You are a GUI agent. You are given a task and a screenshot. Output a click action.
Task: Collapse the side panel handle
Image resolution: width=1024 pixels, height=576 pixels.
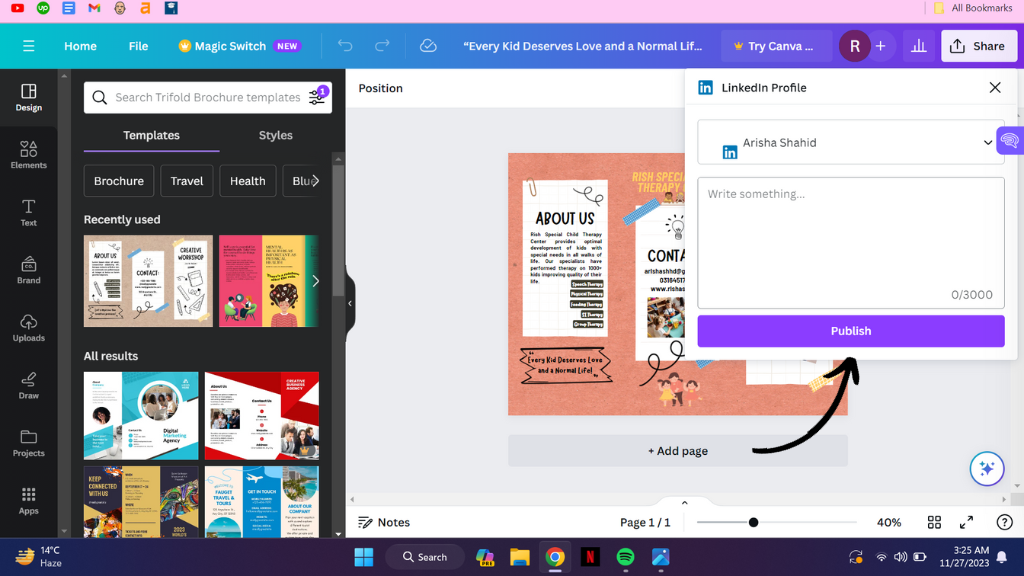tap(350, 304)
